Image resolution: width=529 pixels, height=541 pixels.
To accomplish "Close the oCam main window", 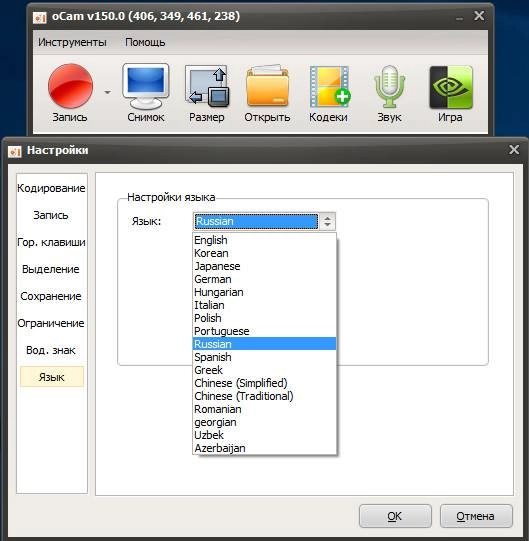I will [x=479, y=16].
